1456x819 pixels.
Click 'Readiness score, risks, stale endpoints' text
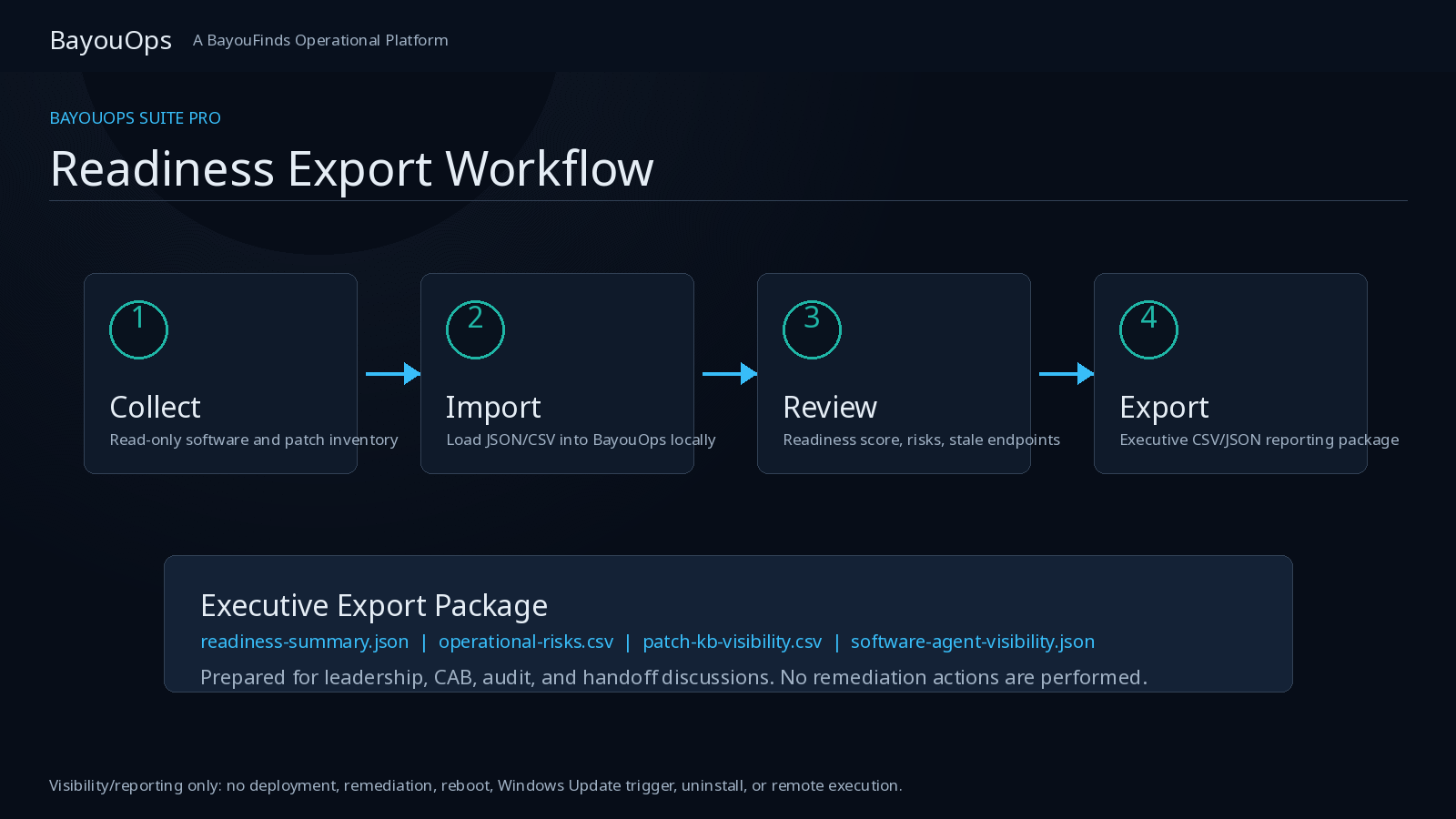point(921,440)
